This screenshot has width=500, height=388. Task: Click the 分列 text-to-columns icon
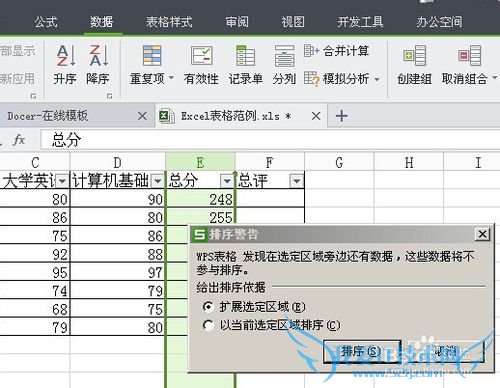tap(284, 56)
